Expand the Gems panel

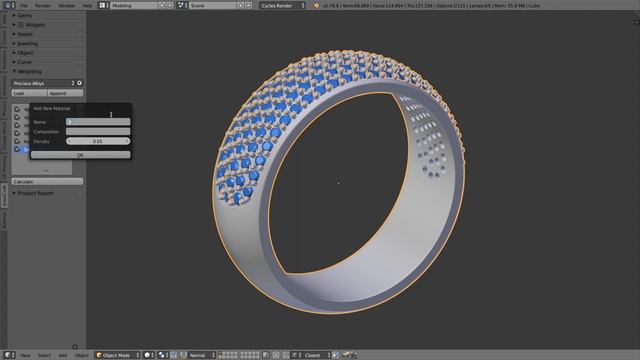coord(14,15)
